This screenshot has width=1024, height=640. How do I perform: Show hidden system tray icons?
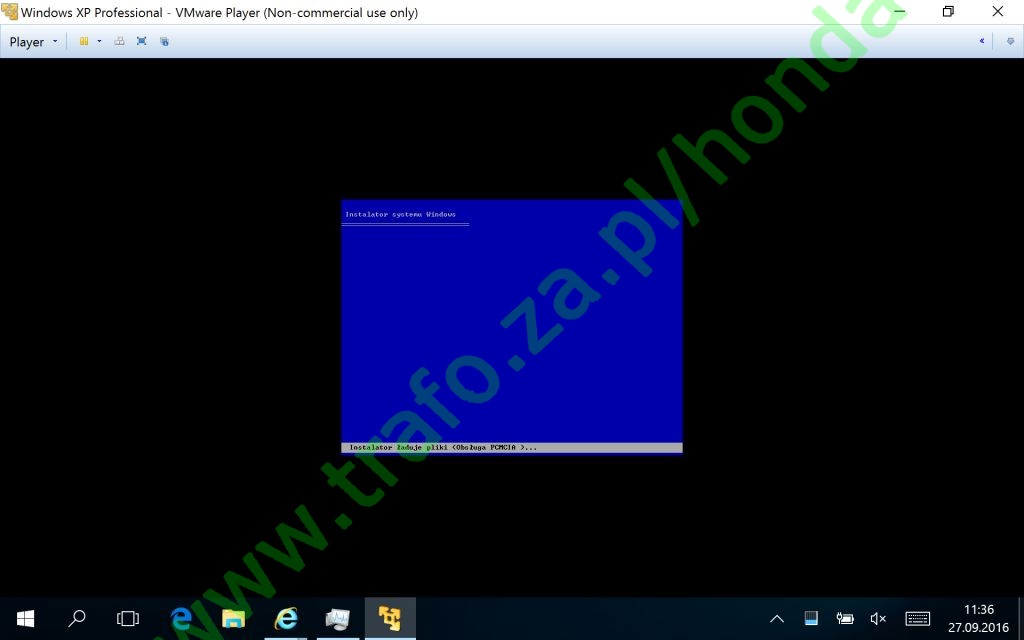(x=777, y=618)
